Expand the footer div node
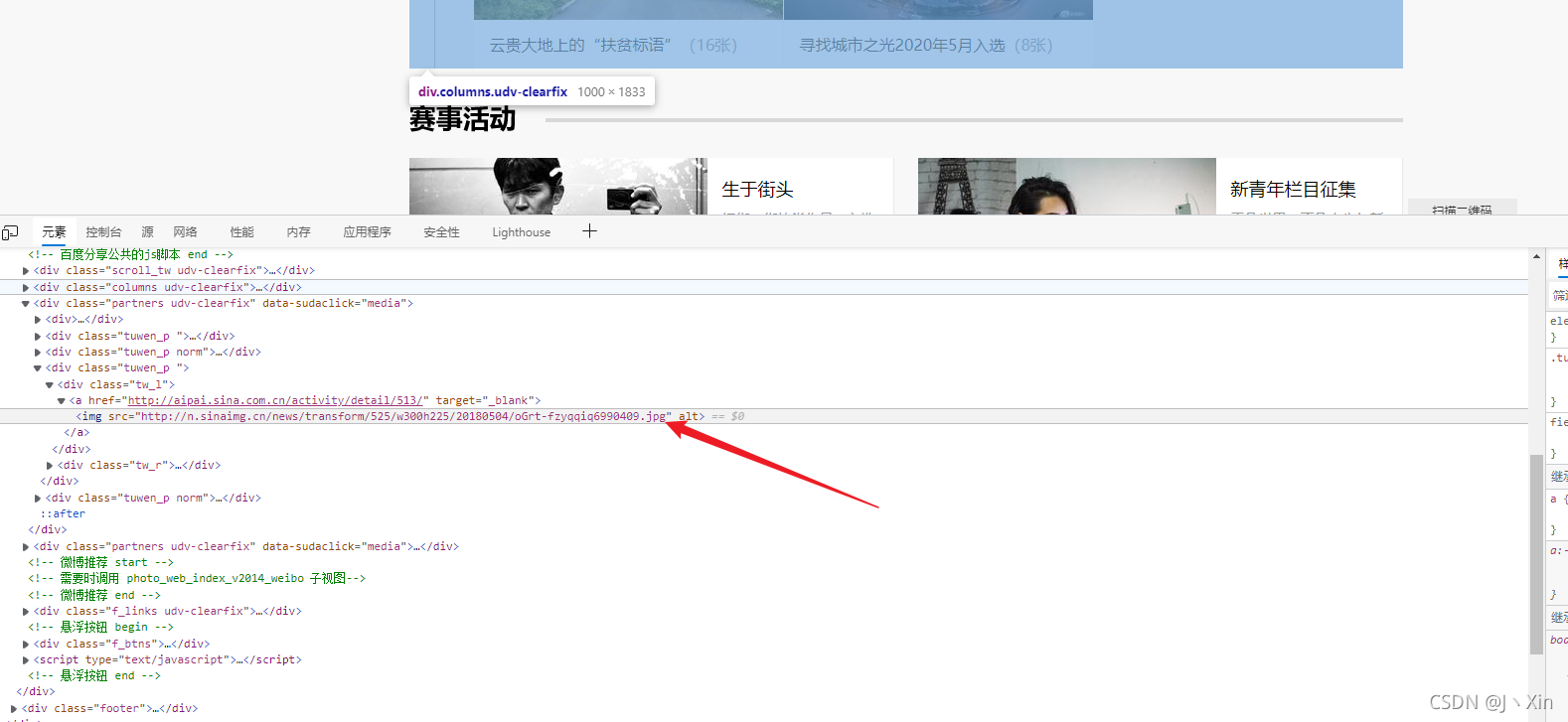Viewport: 1568px width, 722px height. tap(14, 708)
